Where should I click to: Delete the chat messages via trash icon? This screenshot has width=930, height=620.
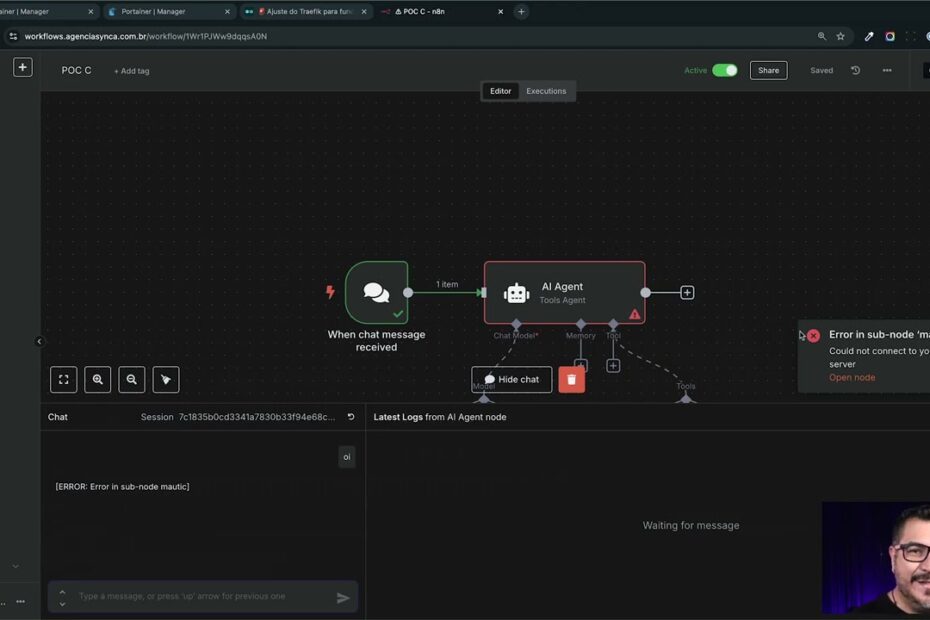[x=571, y=378]
